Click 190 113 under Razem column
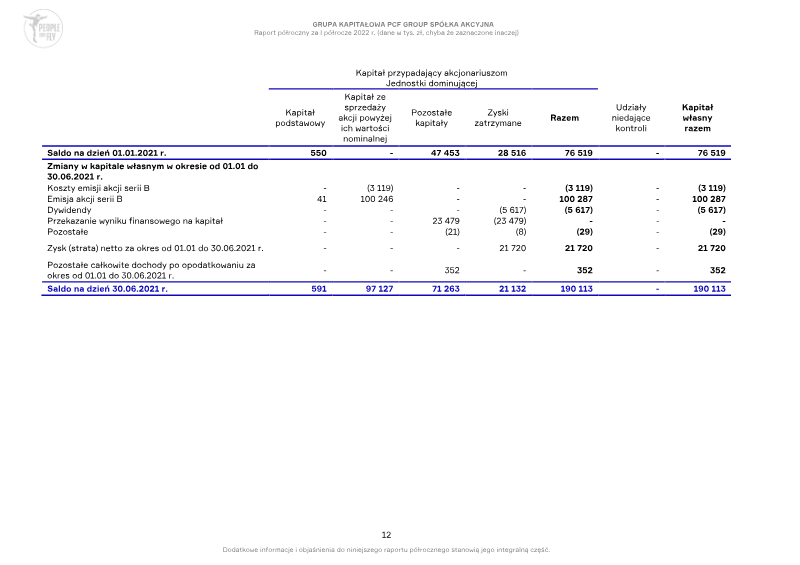Image resolution: width=800 pixels, height=565 pixels. point(577,289)
